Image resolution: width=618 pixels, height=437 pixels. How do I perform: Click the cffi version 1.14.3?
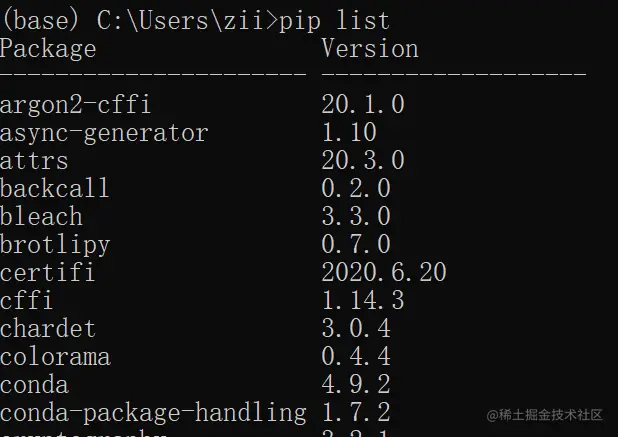pyautogui.click(x=363, y=300)
